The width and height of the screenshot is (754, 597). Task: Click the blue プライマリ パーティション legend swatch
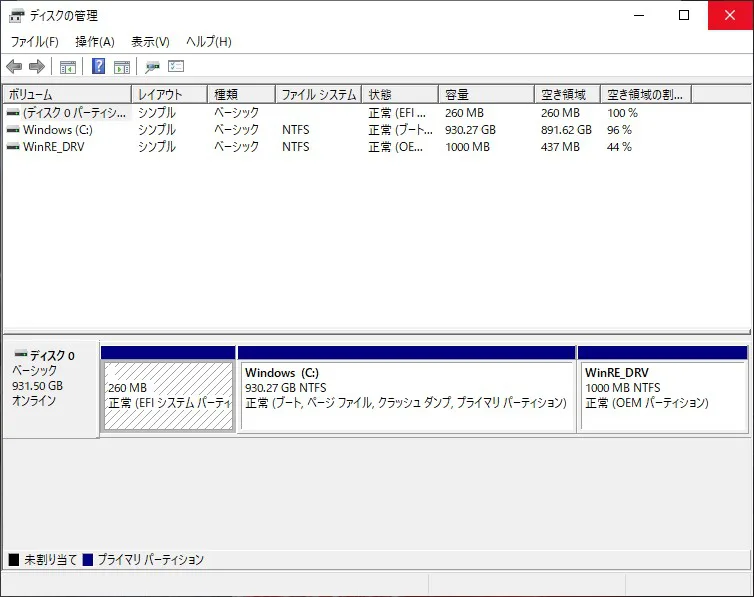pos(88,560)
